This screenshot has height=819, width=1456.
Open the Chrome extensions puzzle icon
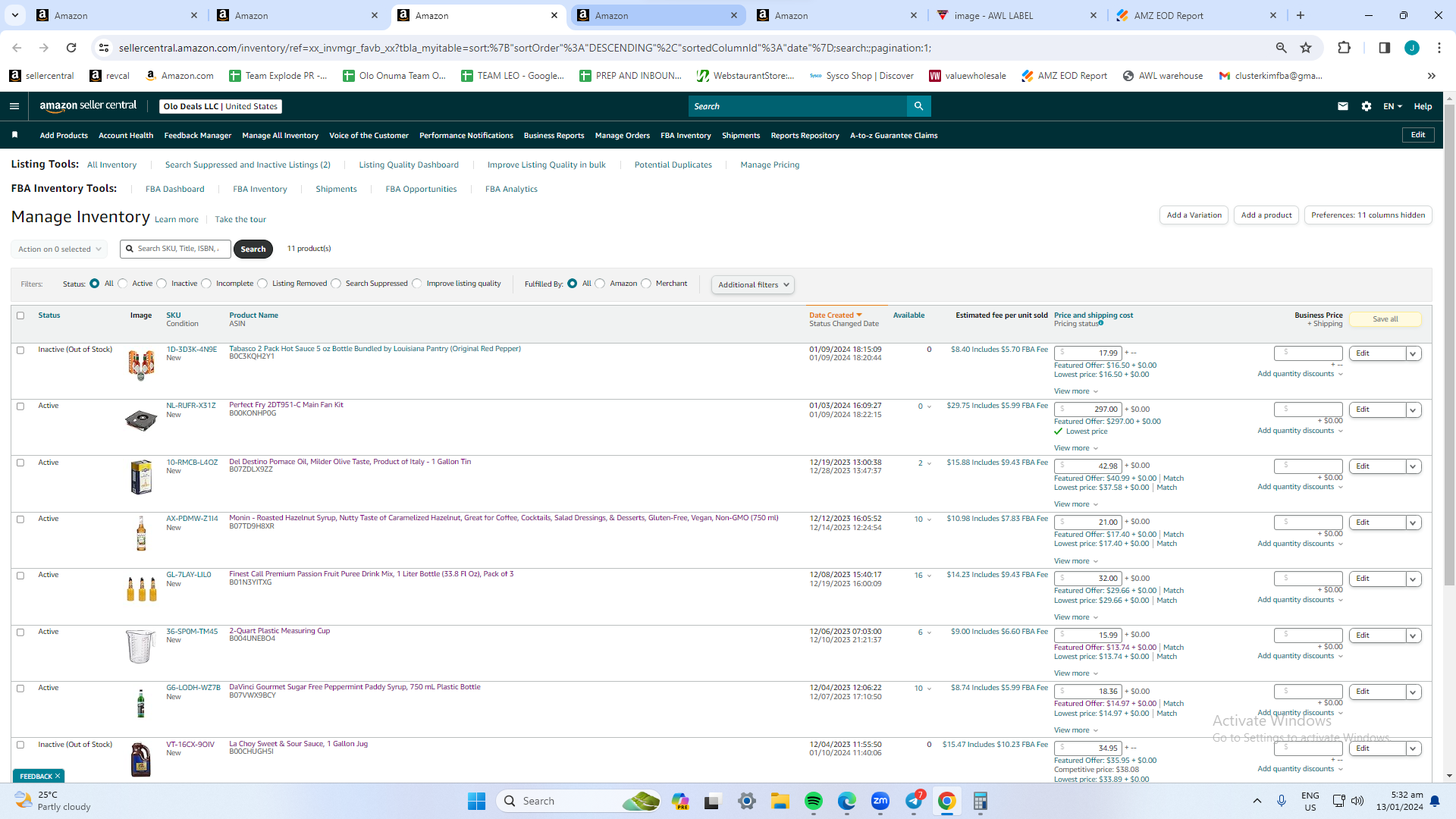[x=1344, y=48]
